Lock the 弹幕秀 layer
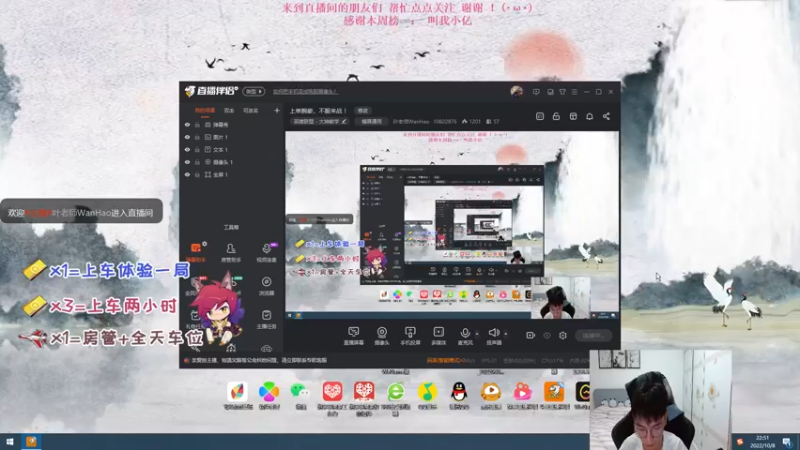This screenshot has width=800, height=450. pyautogui.click(x=197, y=124)
